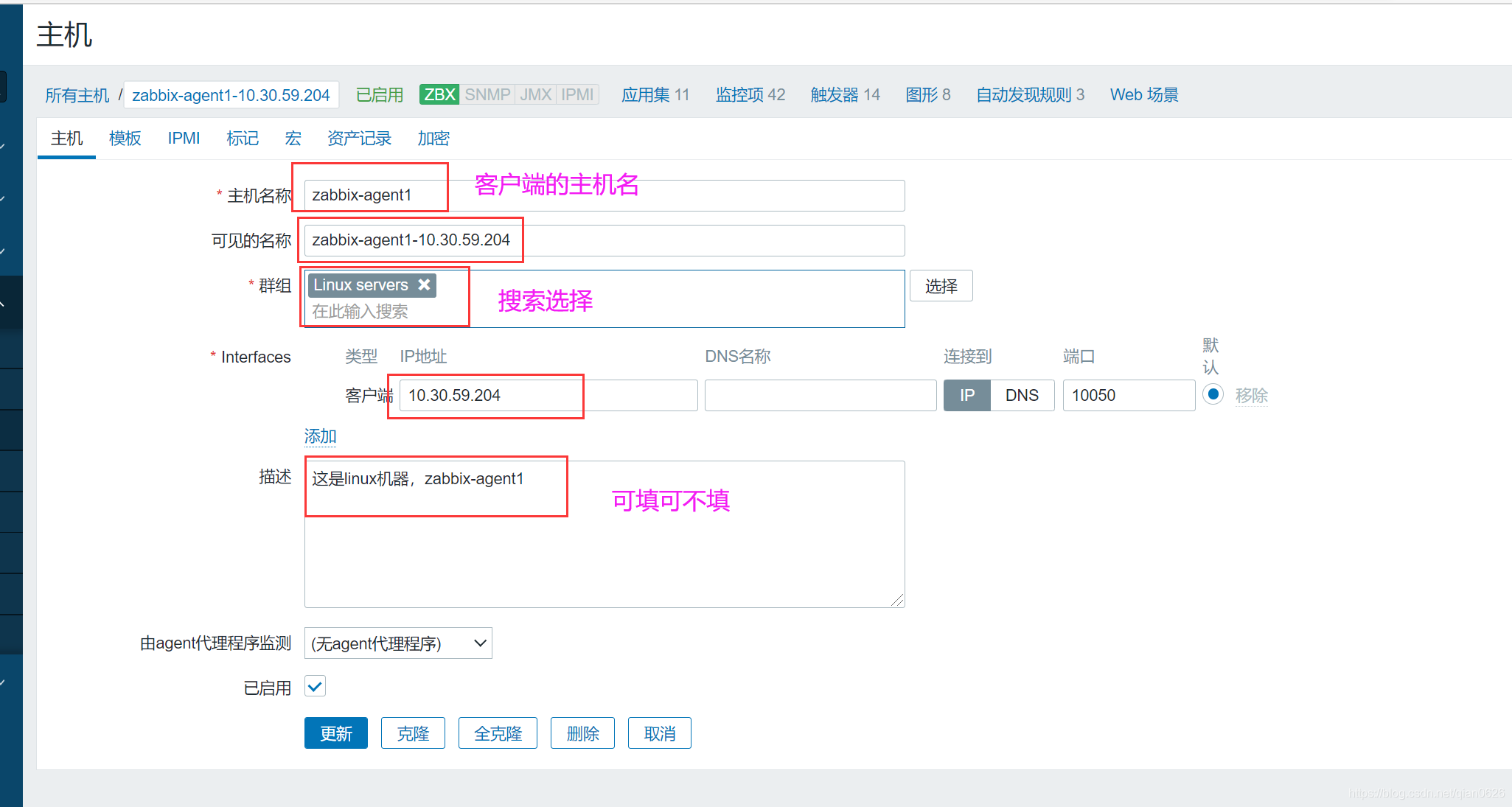The height and width of the screenshot is (807, 1512).
Task: Switch connect-to mode to IP
Action: (x=967, y=395)
